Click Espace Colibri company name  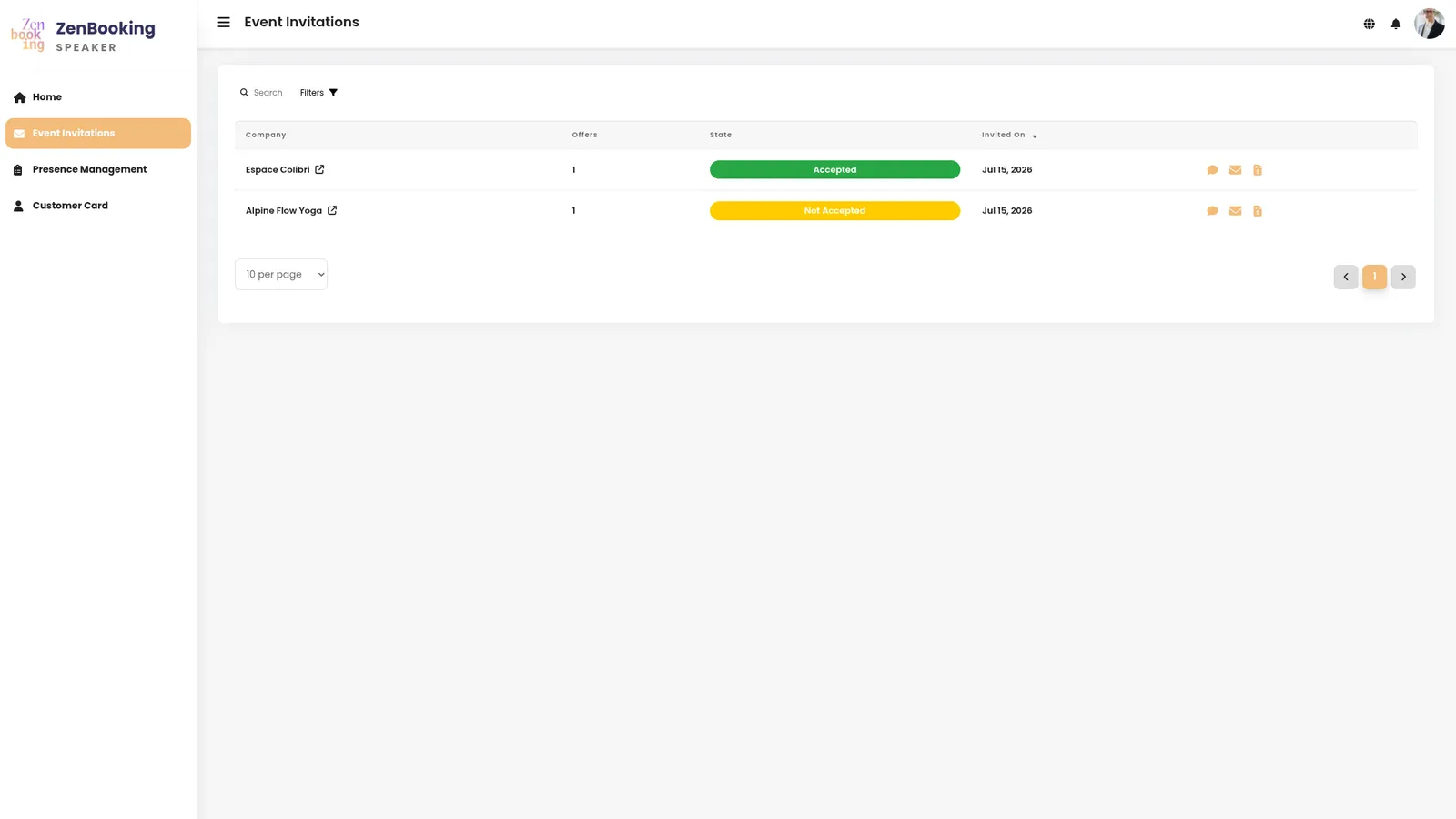(x=278, y=170)
